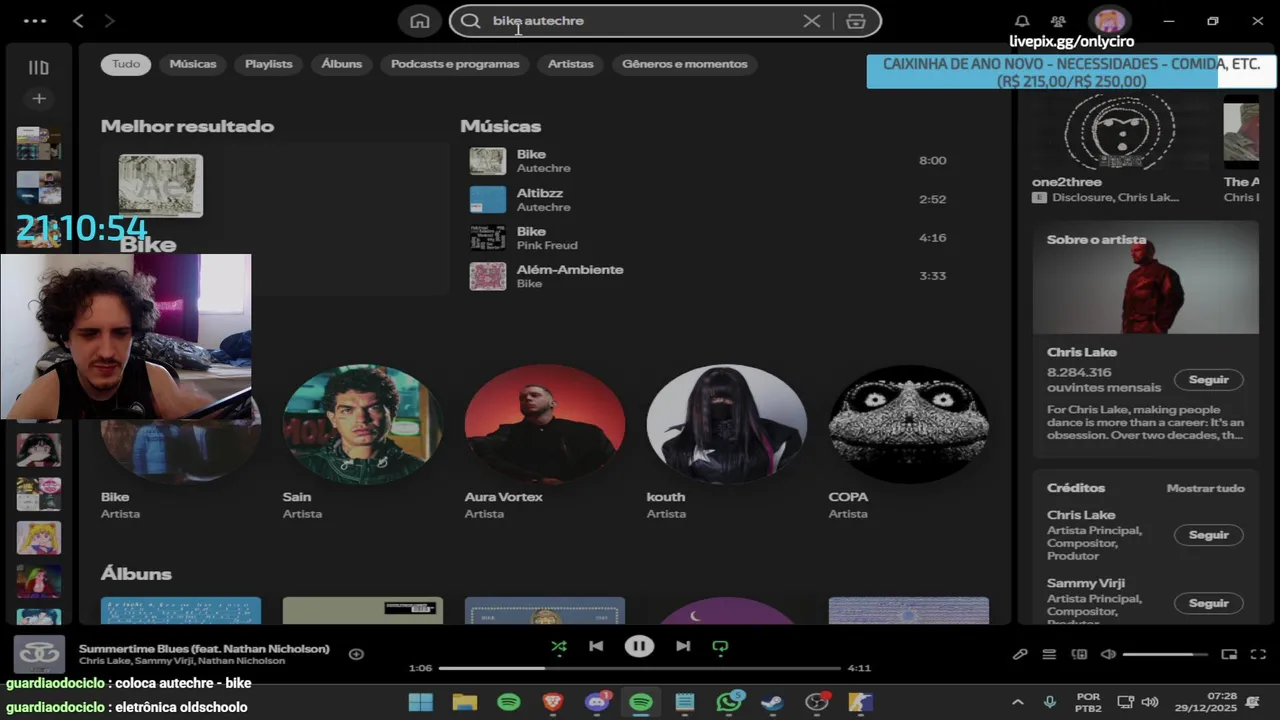Seek in the song progress bar
The height and width of the screenshot is (720, 1280).
pos(640,668)
